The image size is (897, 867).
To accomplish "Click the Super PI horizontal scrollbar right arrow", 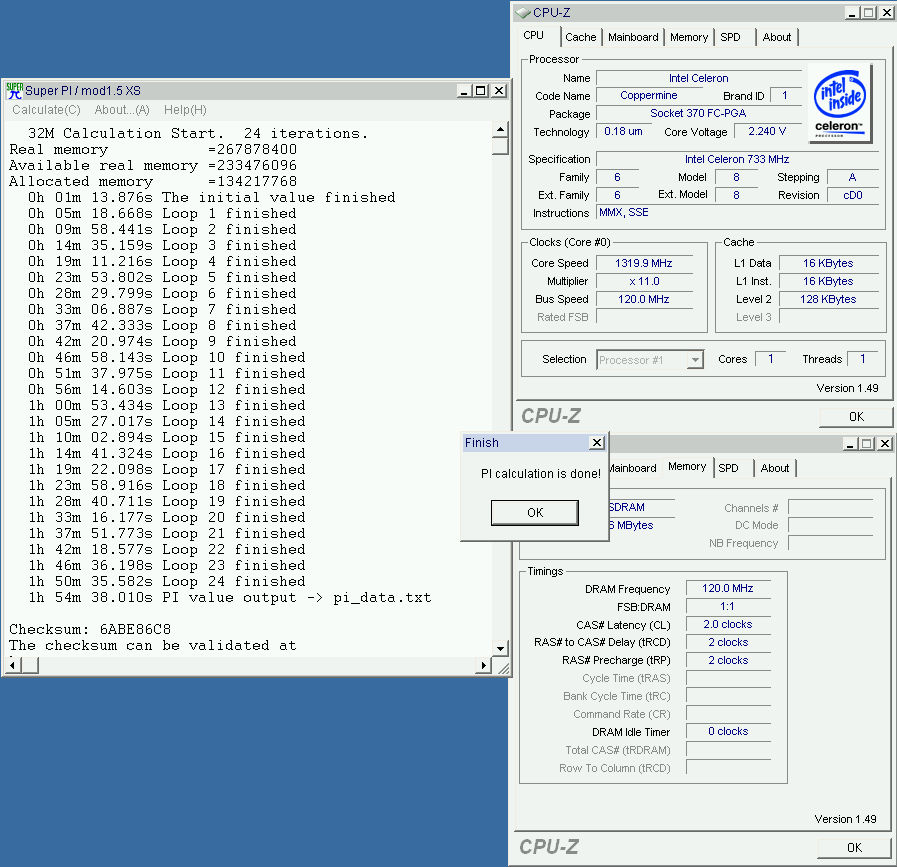I will [483, 665].
